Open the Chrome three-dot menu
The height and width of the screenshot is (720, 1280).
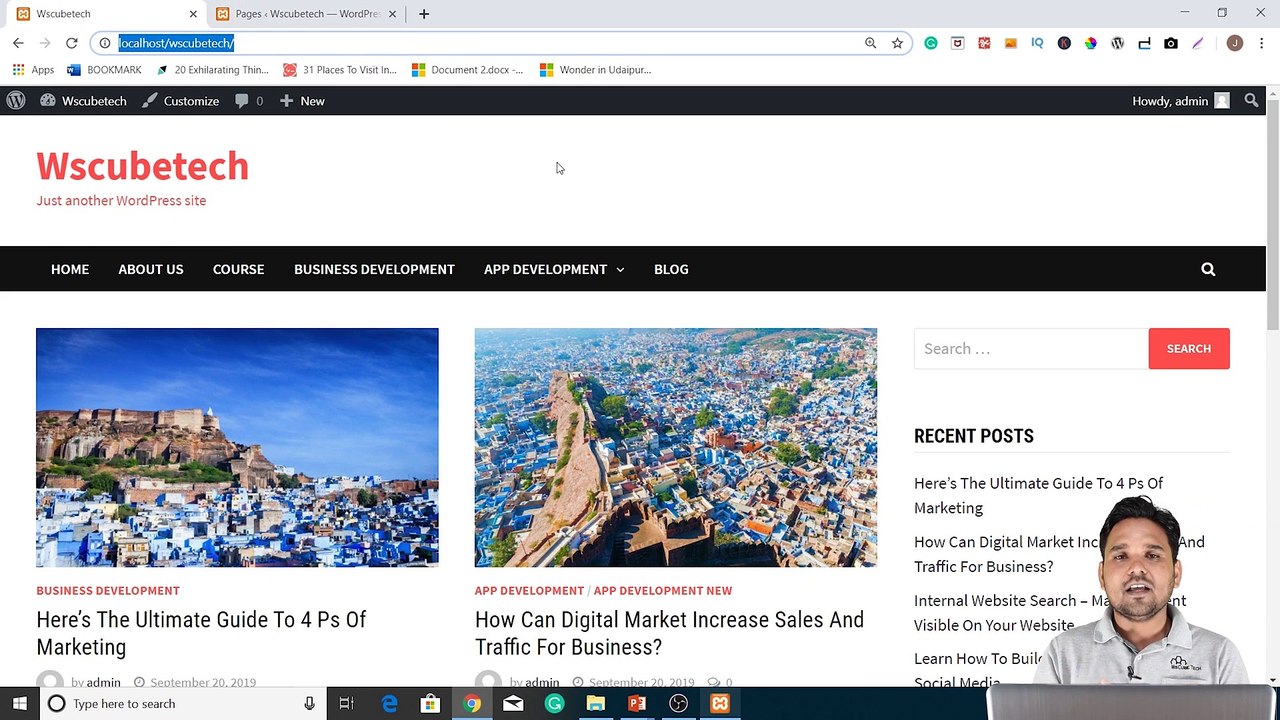(1261, 43)
